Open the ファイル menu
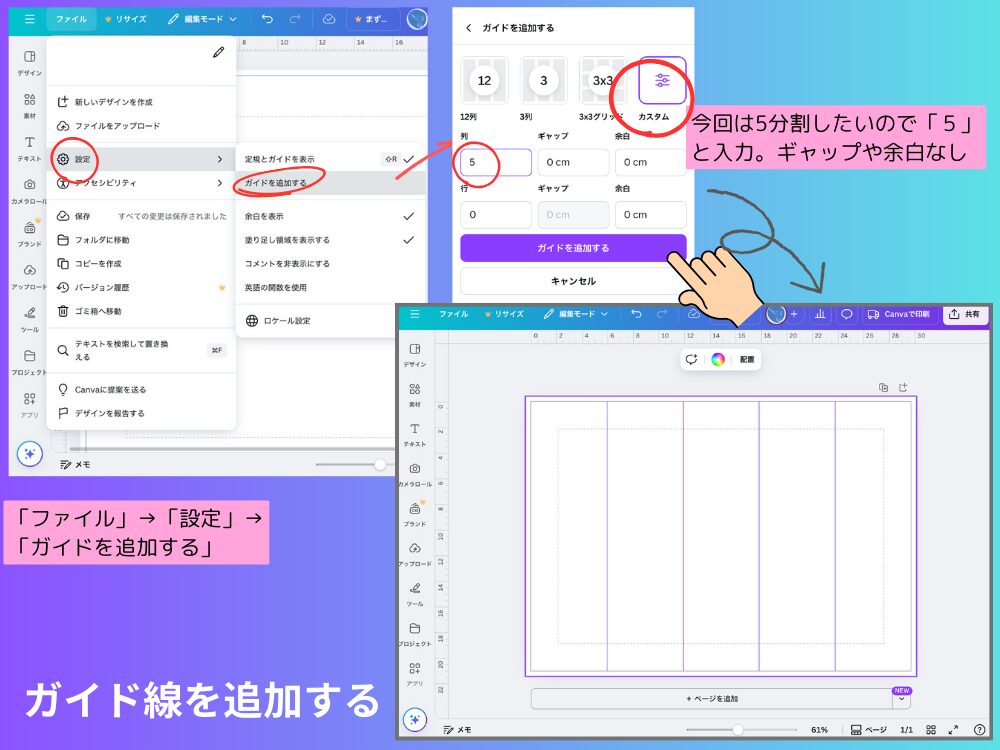The height and width of the screenshot is (750, 1000). click(70, 18)
